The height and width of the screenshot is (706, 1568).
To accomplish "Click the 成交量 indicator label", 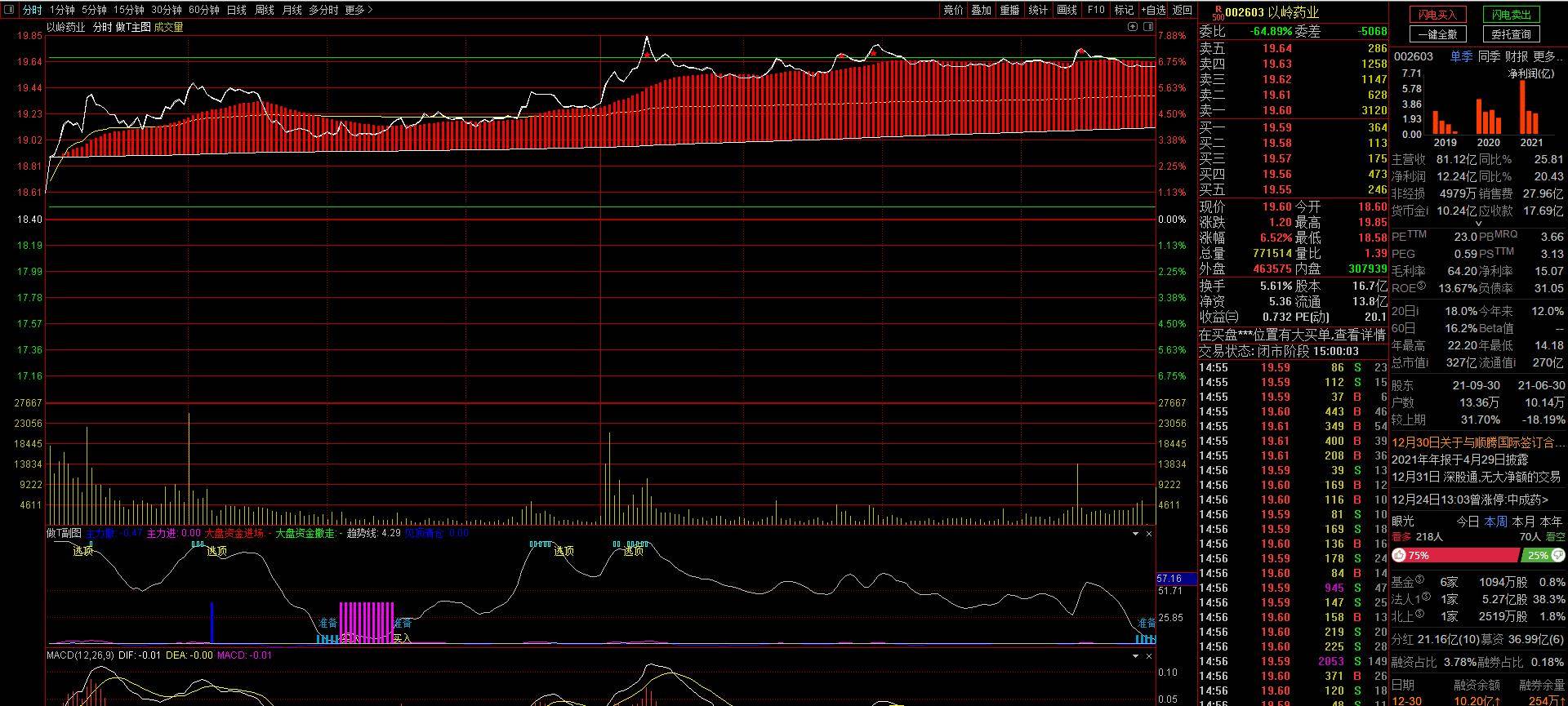I will coord(168,27).
